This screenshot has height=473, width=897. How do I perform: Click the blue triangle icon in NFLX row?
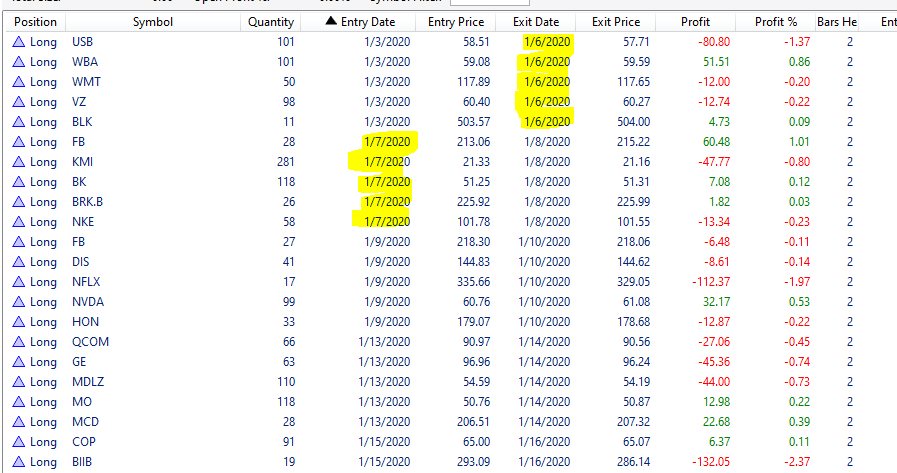coord(18,282)
